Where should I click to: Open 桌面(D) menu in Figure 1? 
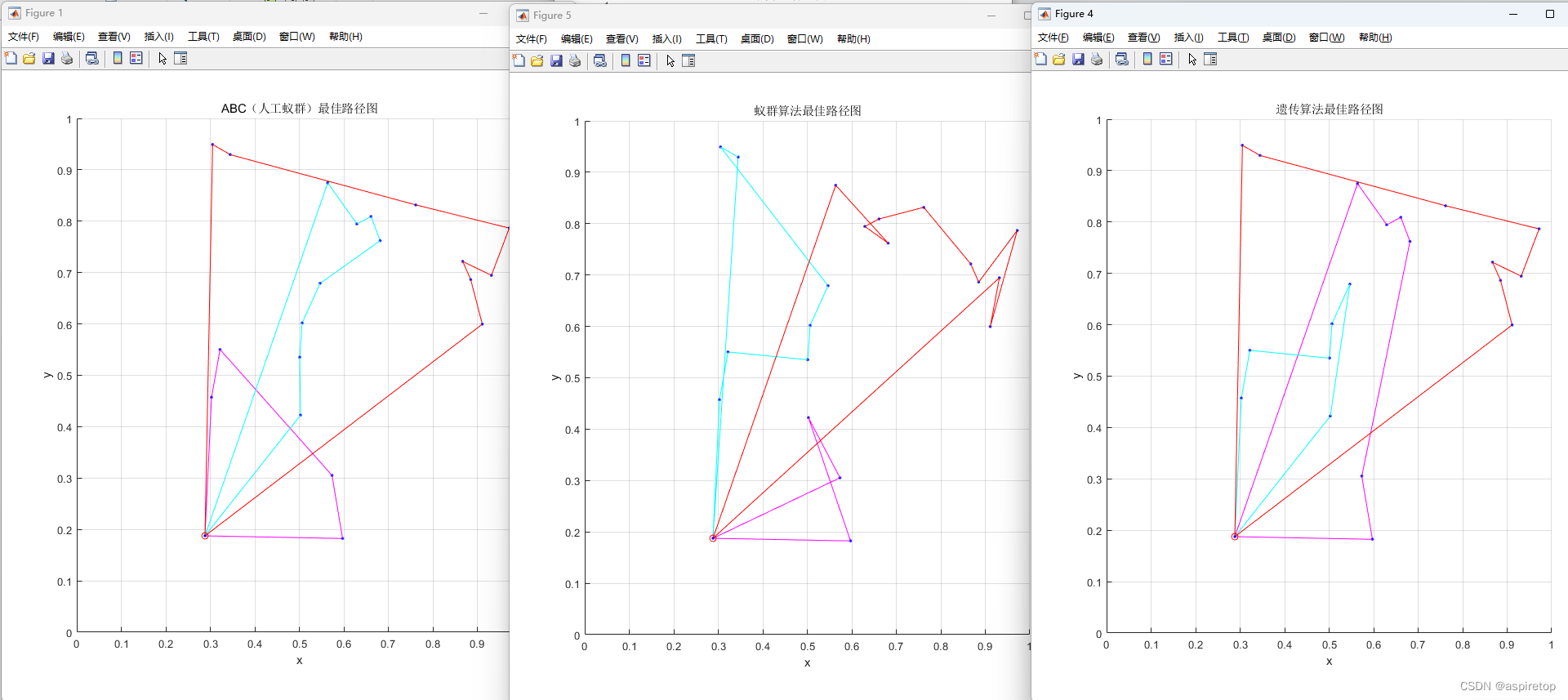tap(249, 37)
